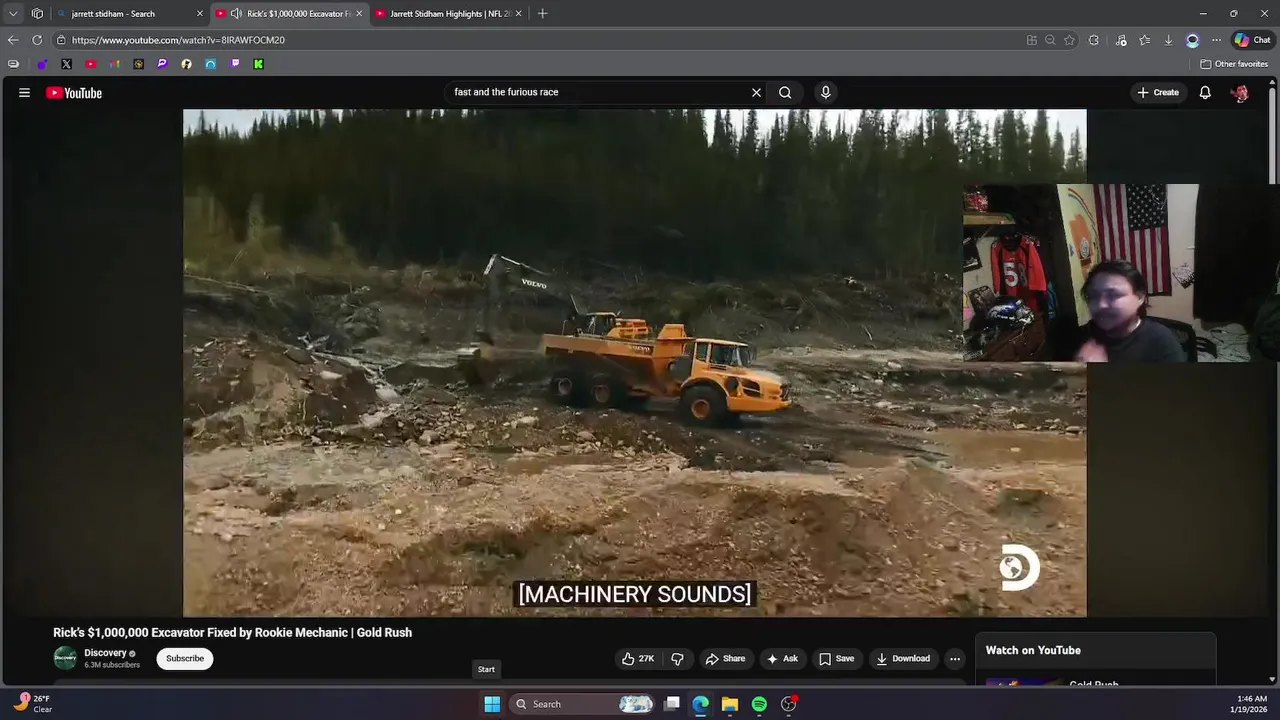Dislike the video with thumbs down
The width and height of the screenshot is (1280, 720).
click(x=677, y=658)
